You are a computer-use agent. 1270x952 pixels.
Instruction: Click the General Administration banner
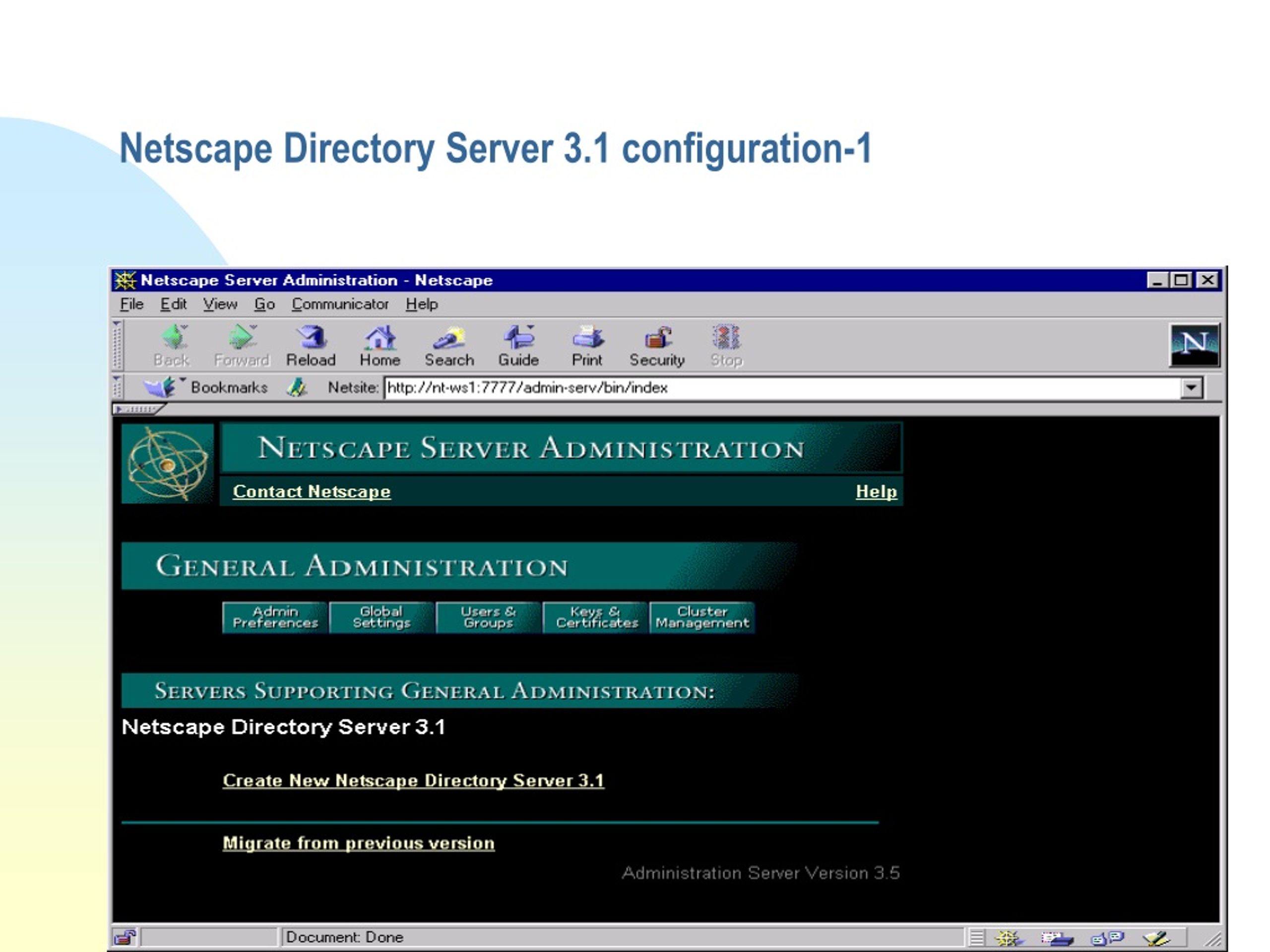[x=458, y=566]
